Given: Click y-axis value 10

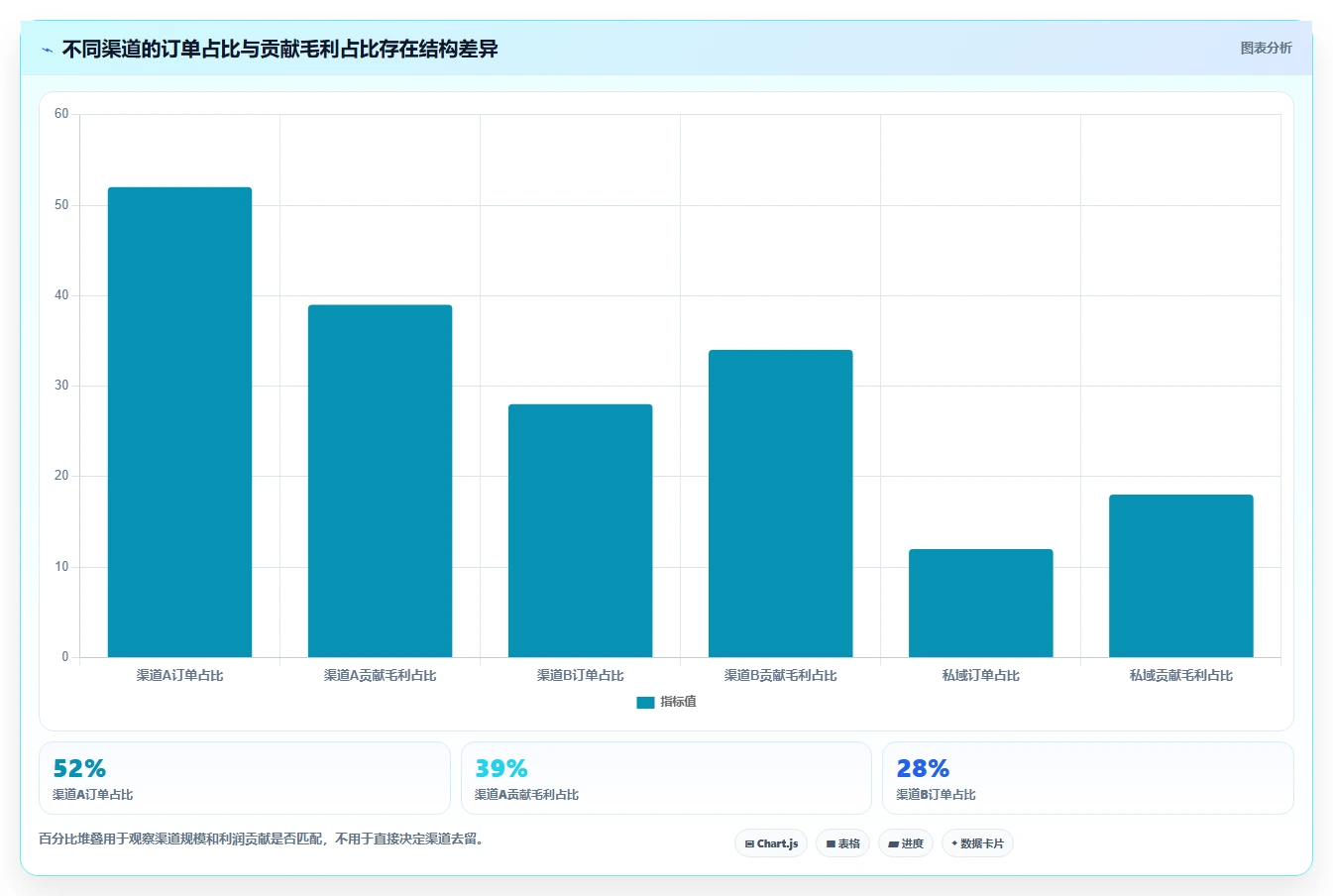Looking at the screenshot, I should point(61,567).
